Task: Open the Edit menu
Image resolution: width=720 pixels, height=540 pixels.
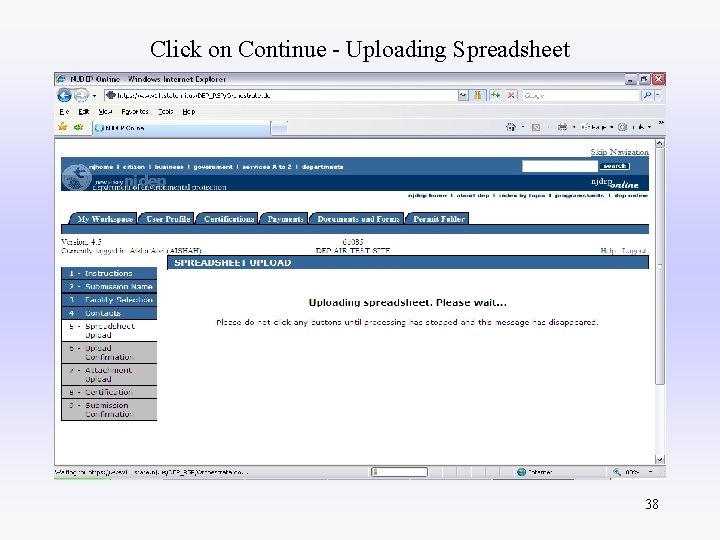Action: (84, 112)
